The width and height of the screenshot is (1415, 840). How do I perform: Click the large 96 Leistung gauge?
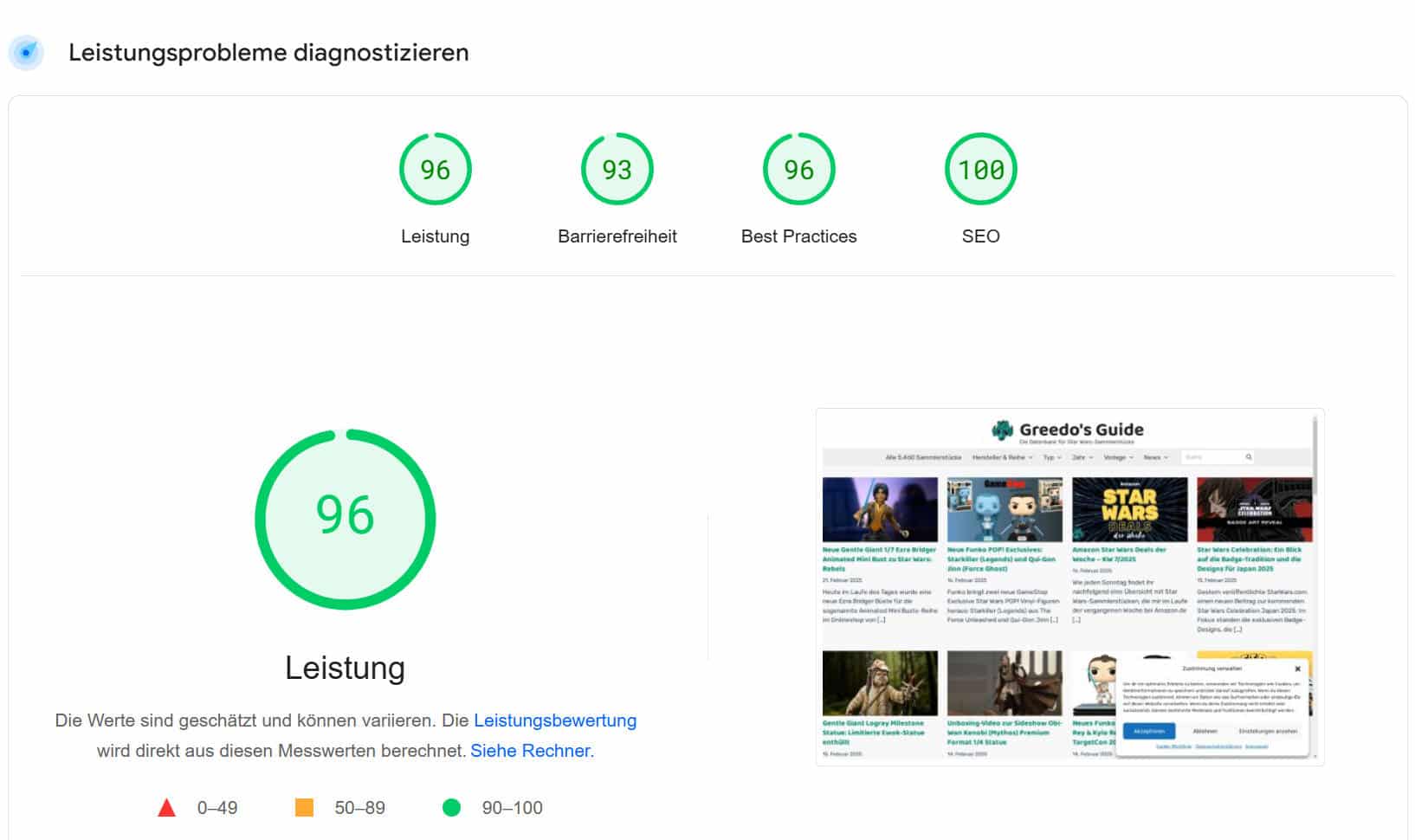point(346,519)
